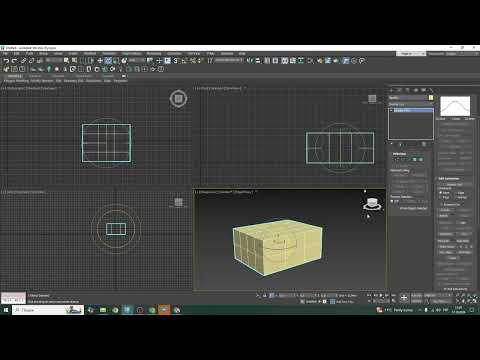Expand the Editable Poly stack entry
Image resolution: width=480 pixels, height=360 pixels.
[x=391, y=110]
